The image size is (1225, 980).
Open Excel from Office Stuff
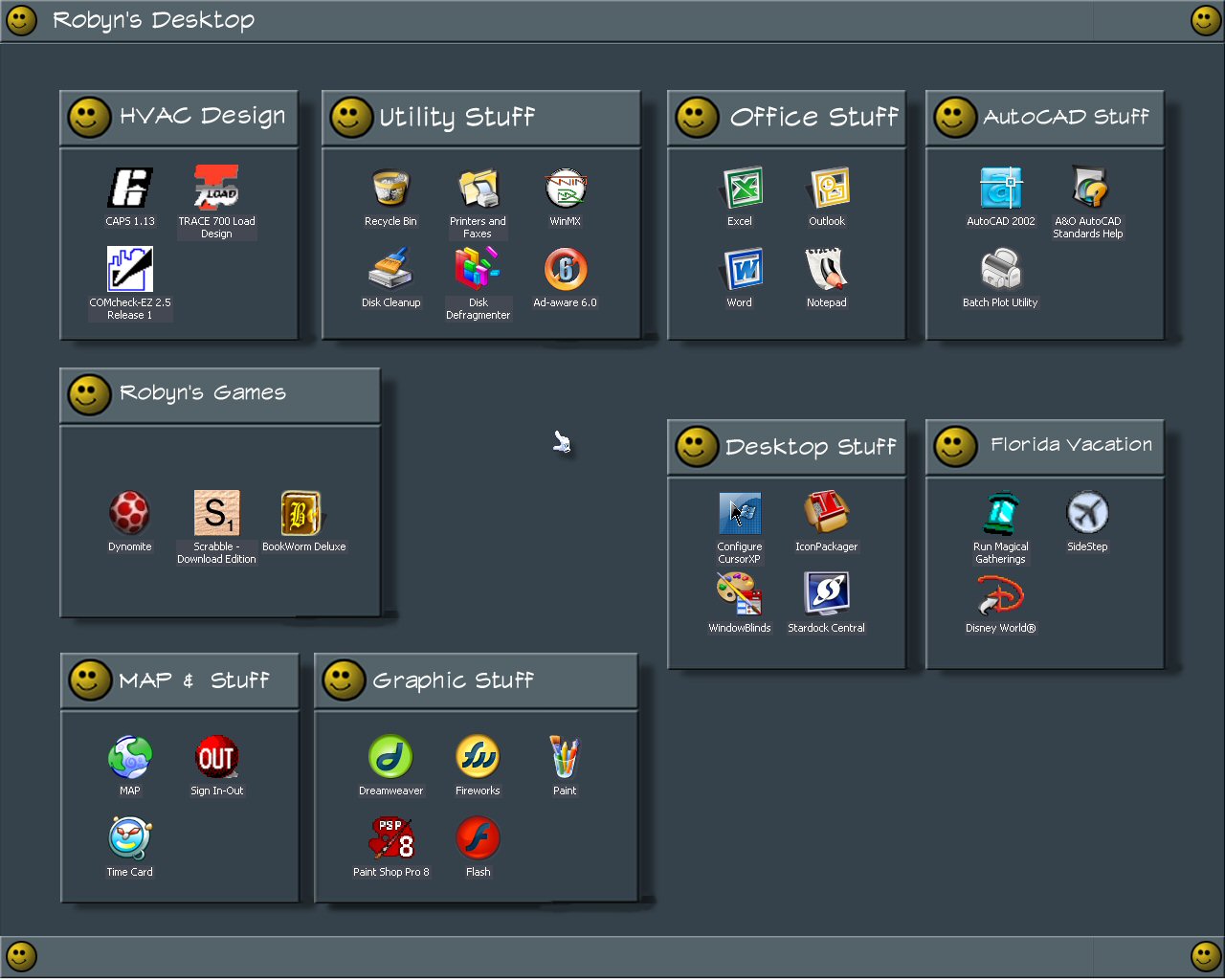coord(741,188)
